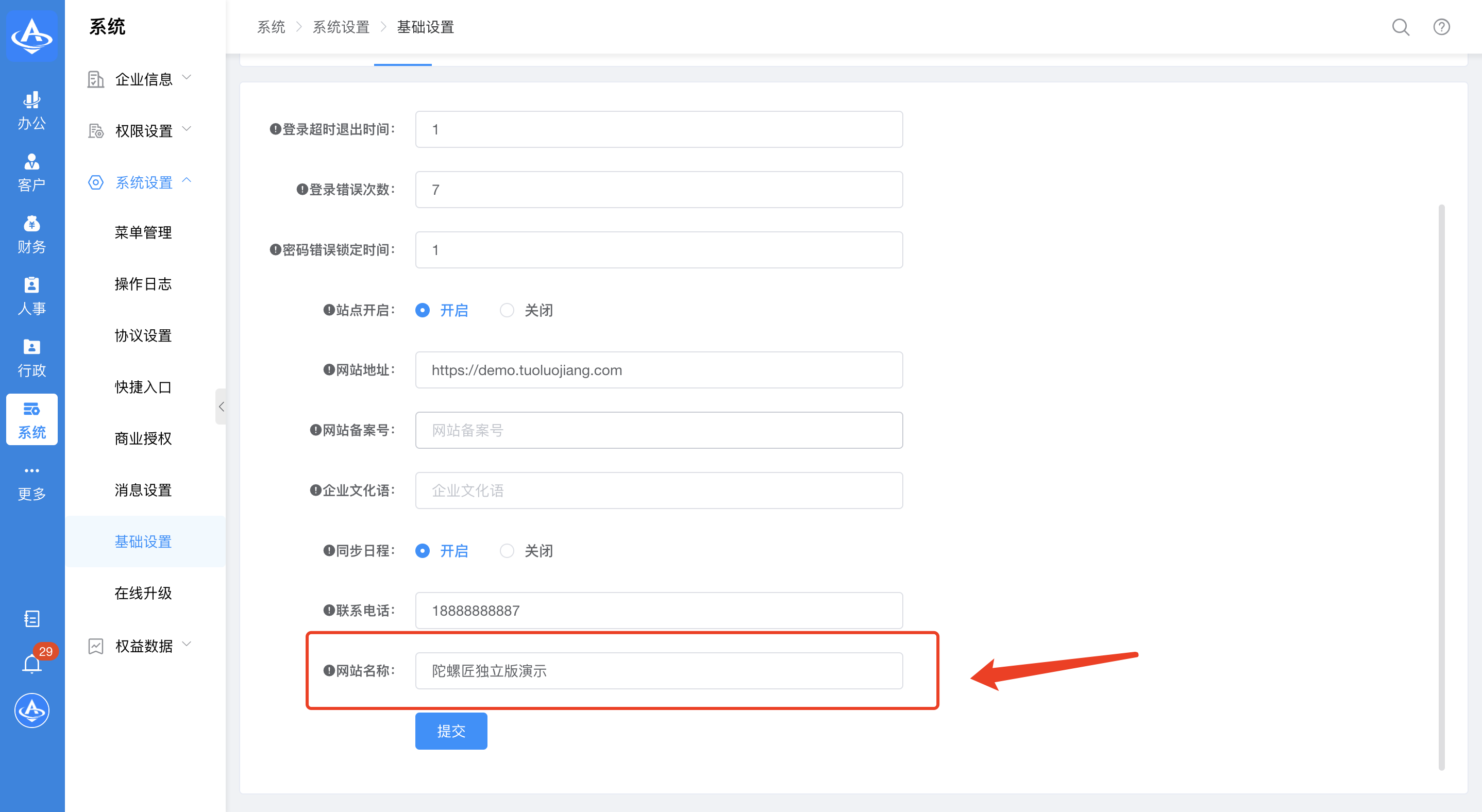Select 开启 radio for 同步日程
The height and width of the screenshot is (812, 1482).
422,551
